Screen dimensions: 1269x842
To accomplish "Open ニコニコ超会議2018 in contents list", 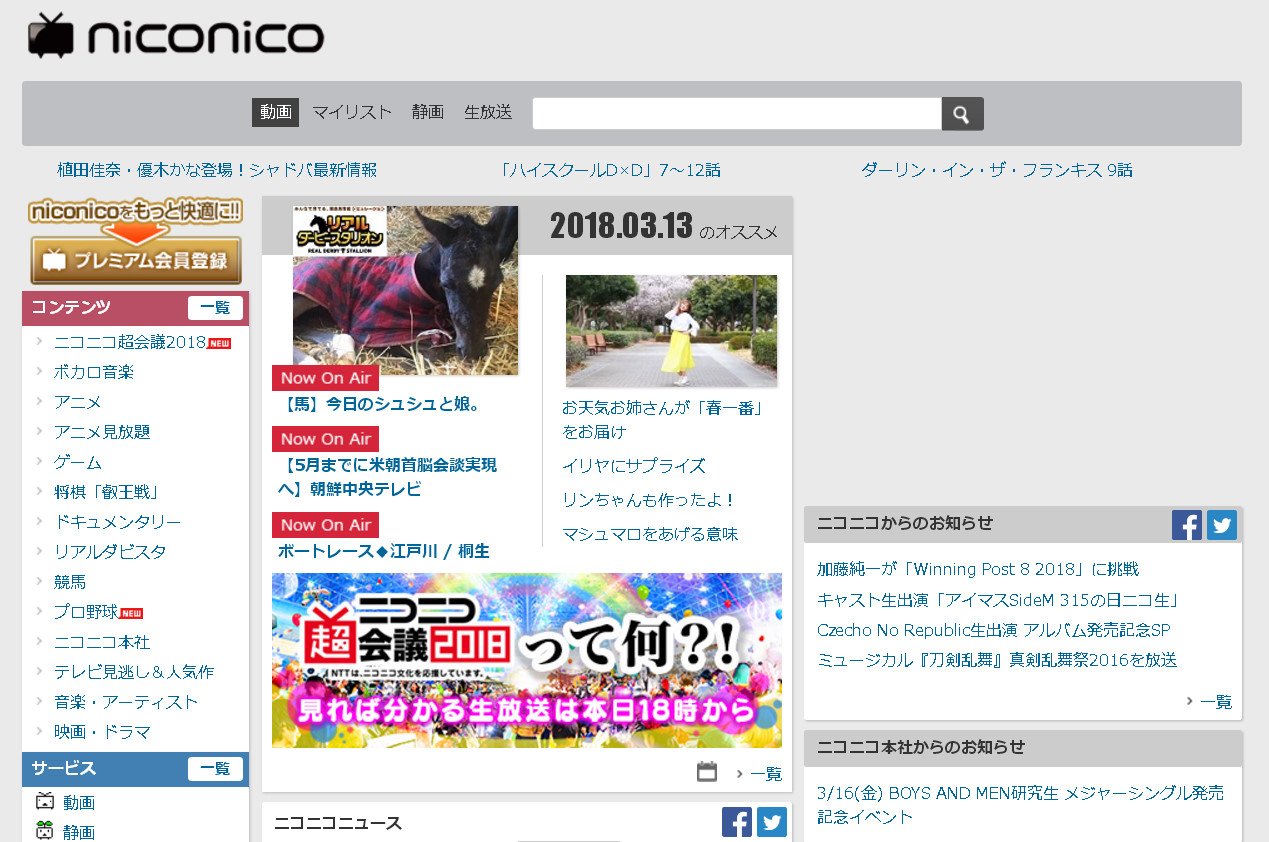I will [x=130, y=342].
